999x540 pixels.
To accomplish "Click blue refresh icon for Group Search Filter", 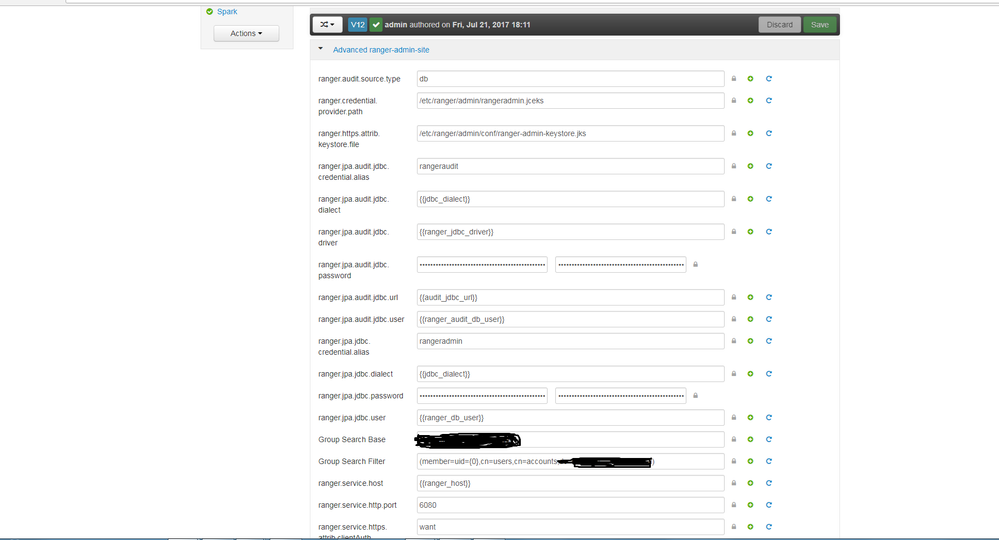I will click(x=769, y=461).
